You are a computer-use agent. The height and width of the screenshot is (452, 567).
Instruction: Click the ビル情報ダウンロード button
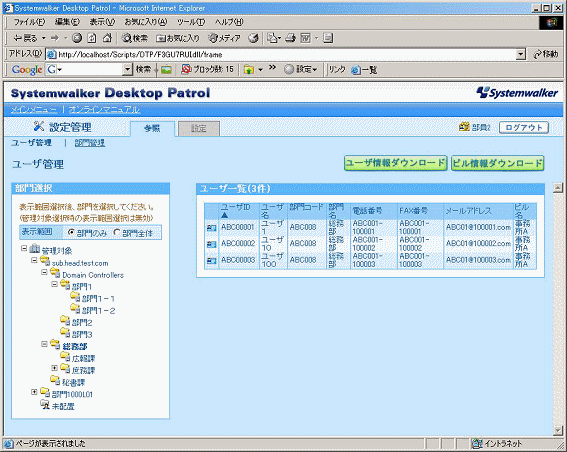click(498, 163)
